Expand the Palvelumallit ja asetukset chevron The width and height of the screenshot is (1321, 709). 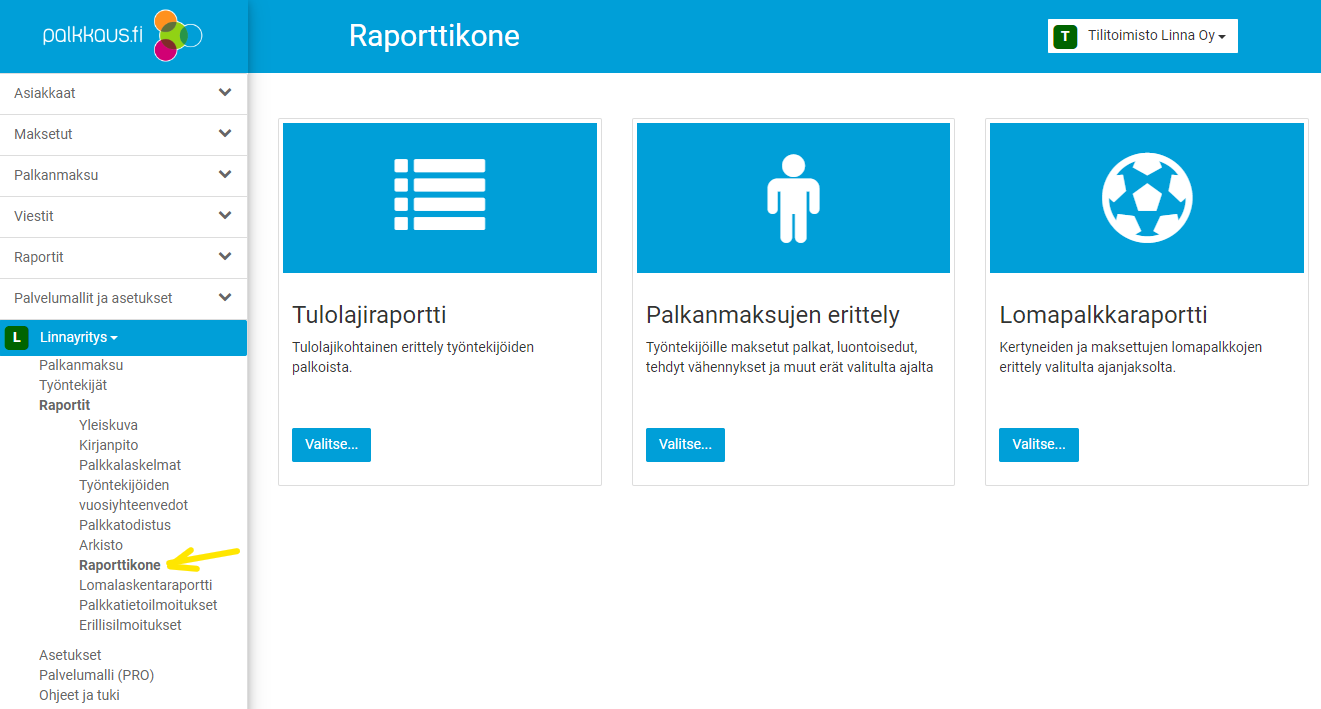[225, 297]
